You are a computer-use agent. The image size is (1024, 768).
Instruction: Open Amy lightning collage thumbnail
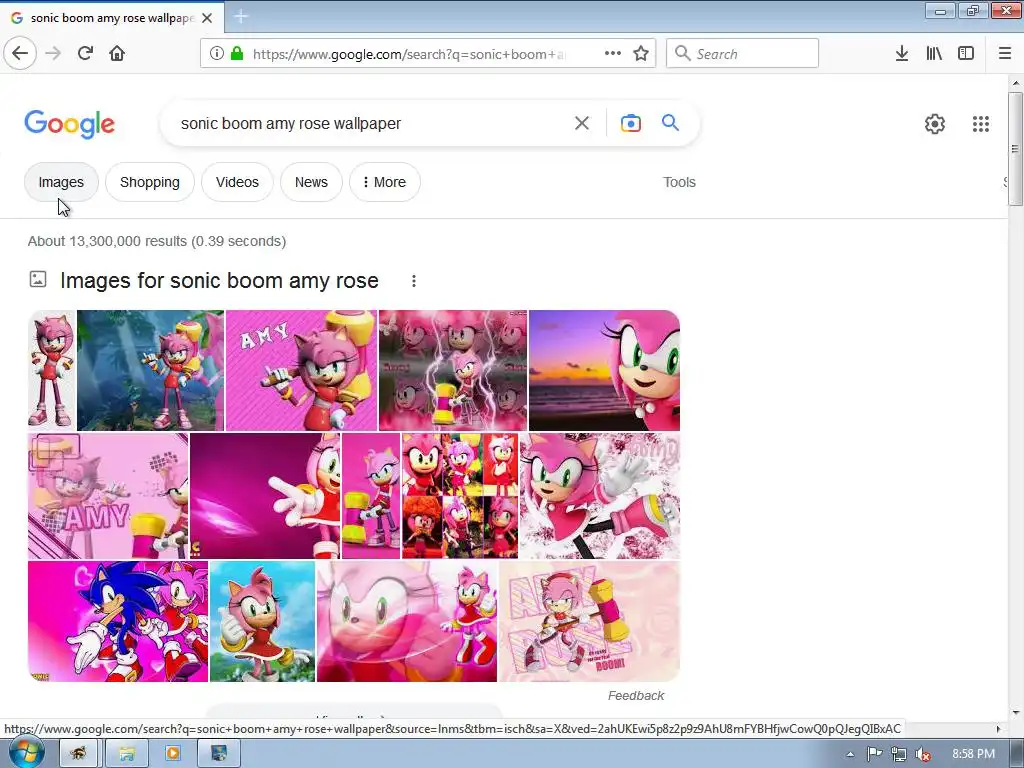[x=453, y=370]
